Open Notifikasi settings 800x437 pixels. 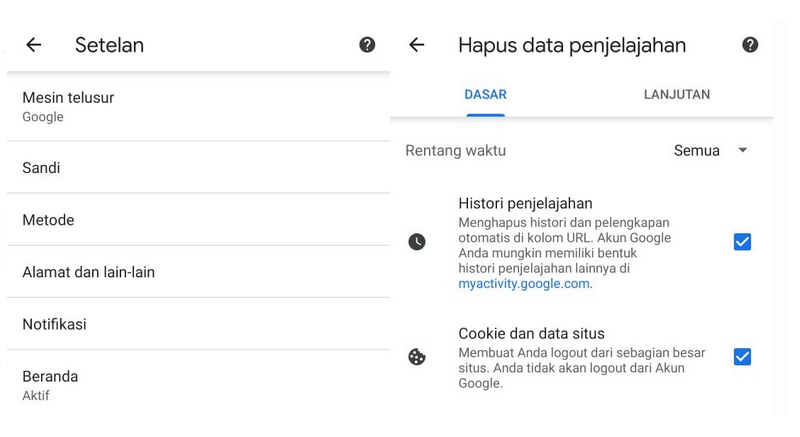[x=198, y=324]
